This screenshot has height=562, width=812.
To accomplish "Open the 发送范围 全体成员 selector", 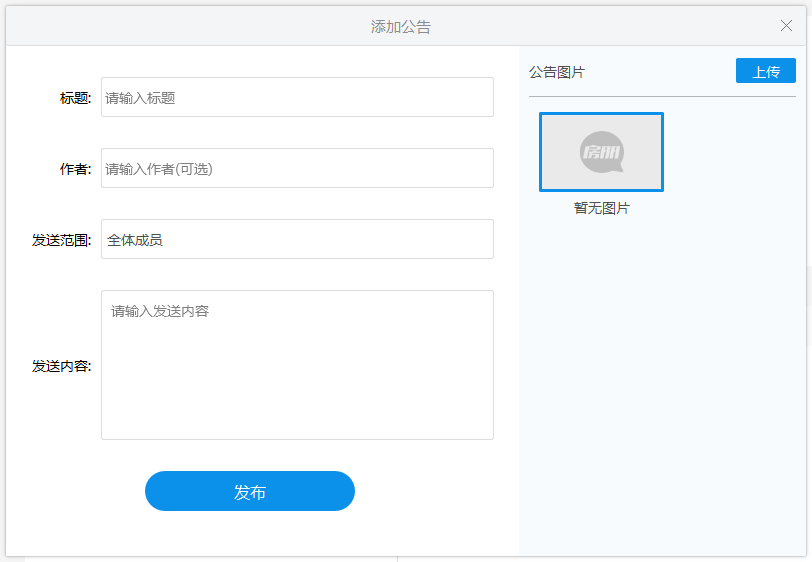I will pyautogui.click(x=297, y=239).
